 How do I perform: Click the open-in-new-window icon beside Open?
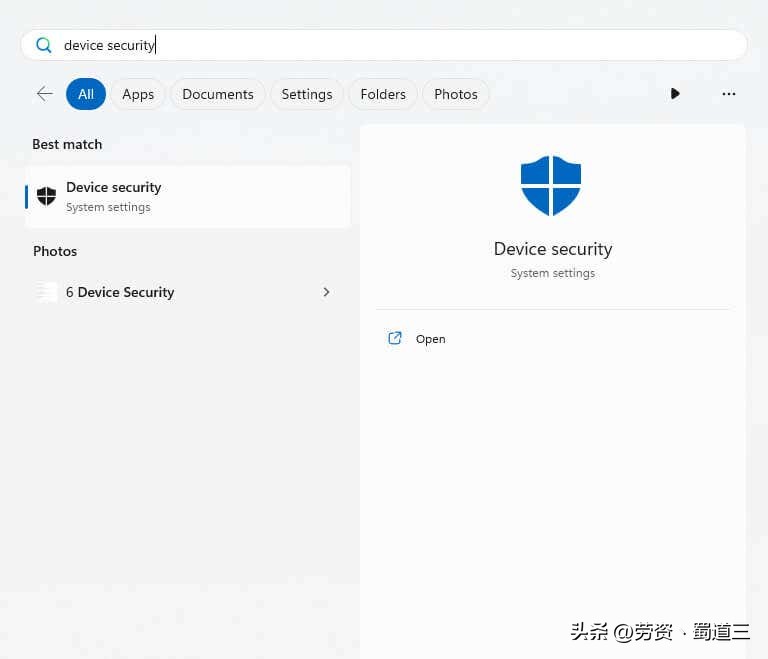click(x=395, y=338)
